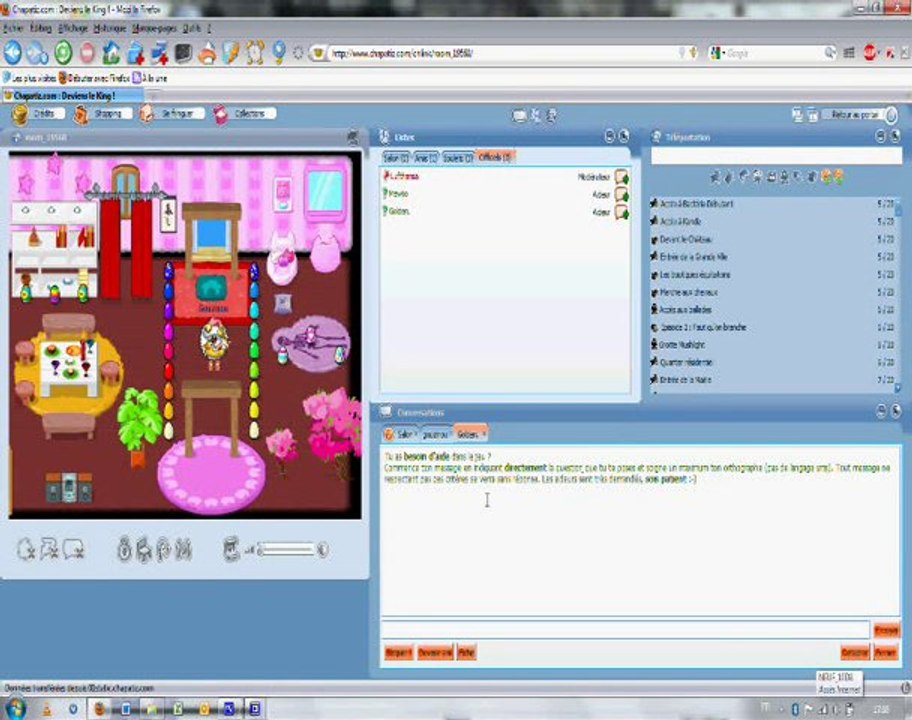Viewport: 912px width, 720px height.
Task: Click the orange Fiche button
Action: [466, 653]
